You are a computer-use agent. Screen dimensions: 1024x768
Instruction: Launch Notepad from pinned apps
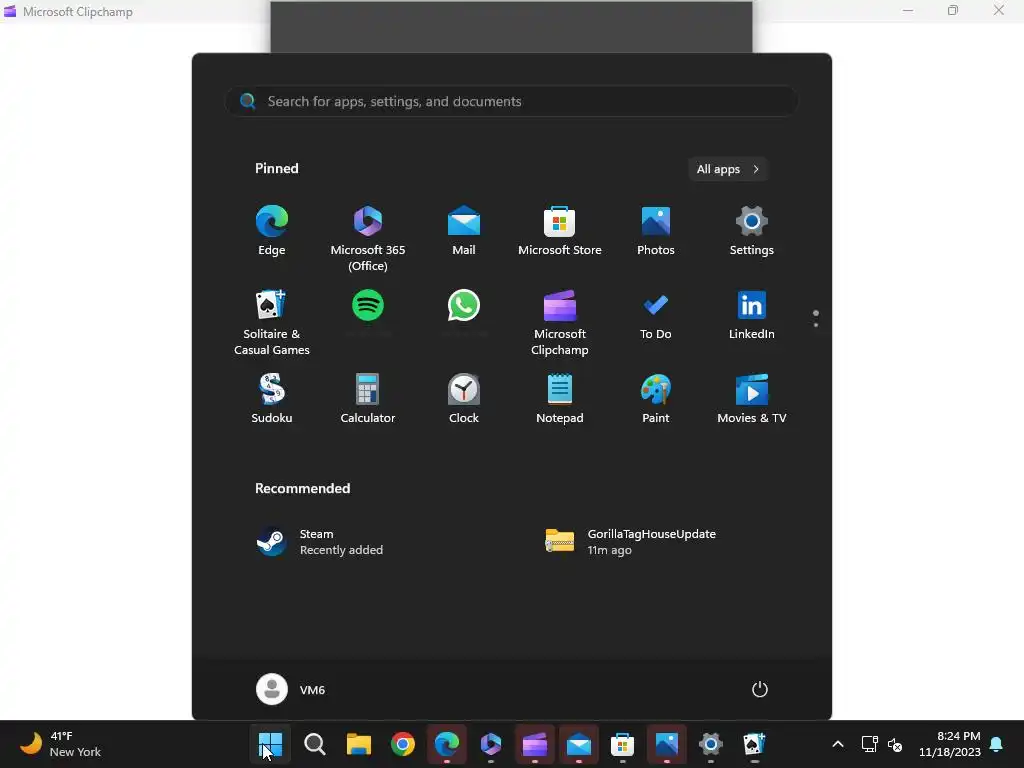pos(560,398)
